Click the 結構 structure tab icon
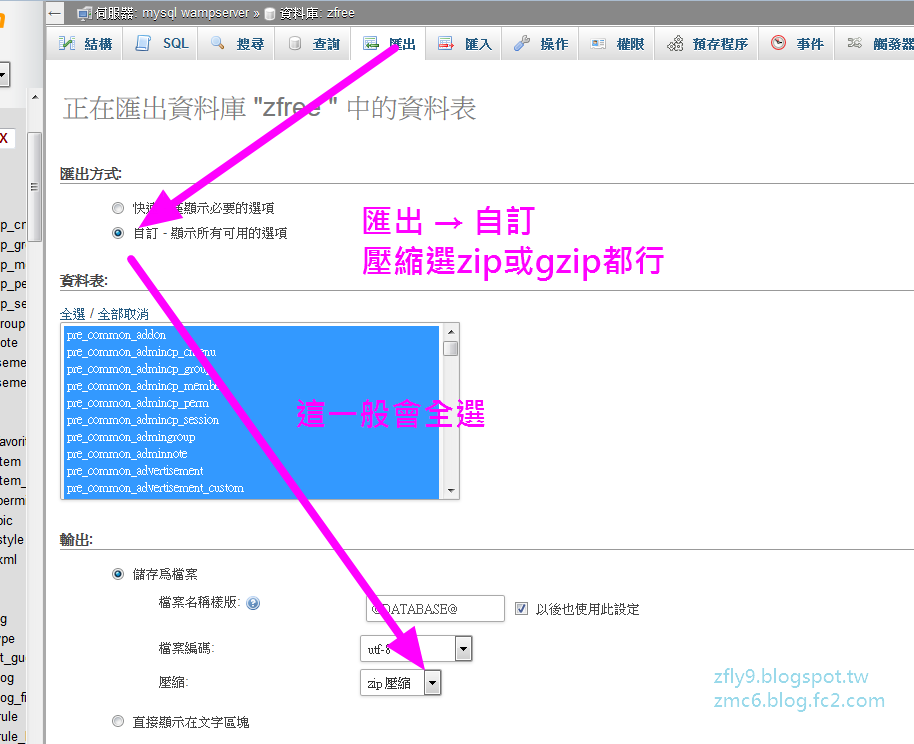 [66, 43]
